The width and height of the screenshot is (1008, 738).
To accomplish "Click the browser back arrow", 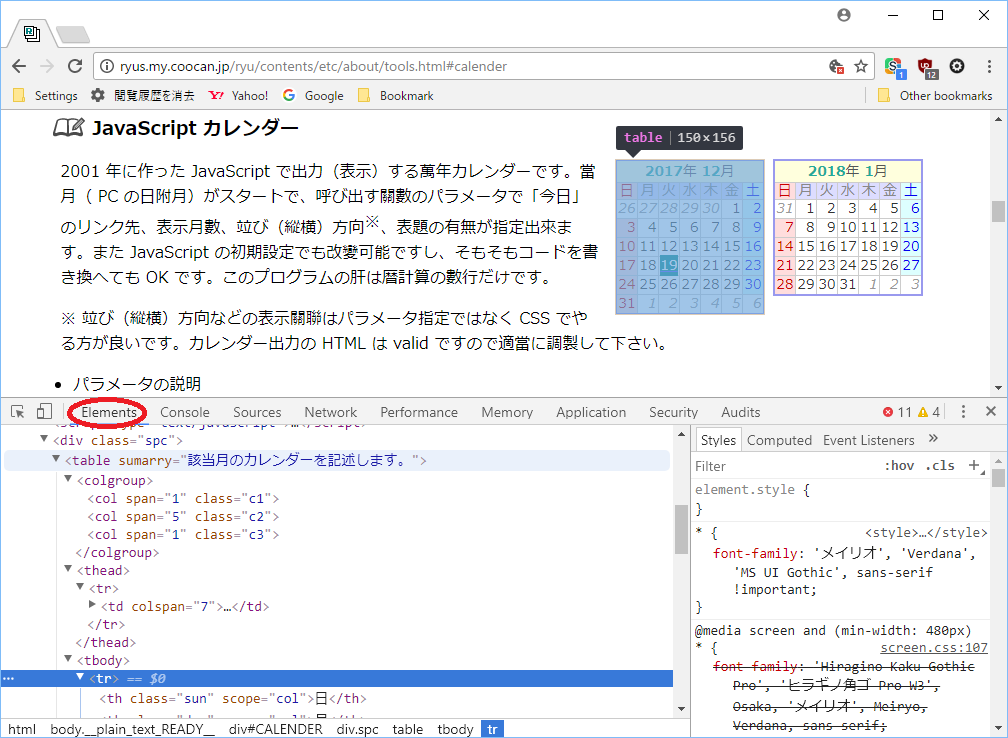I will pos(19,66).
